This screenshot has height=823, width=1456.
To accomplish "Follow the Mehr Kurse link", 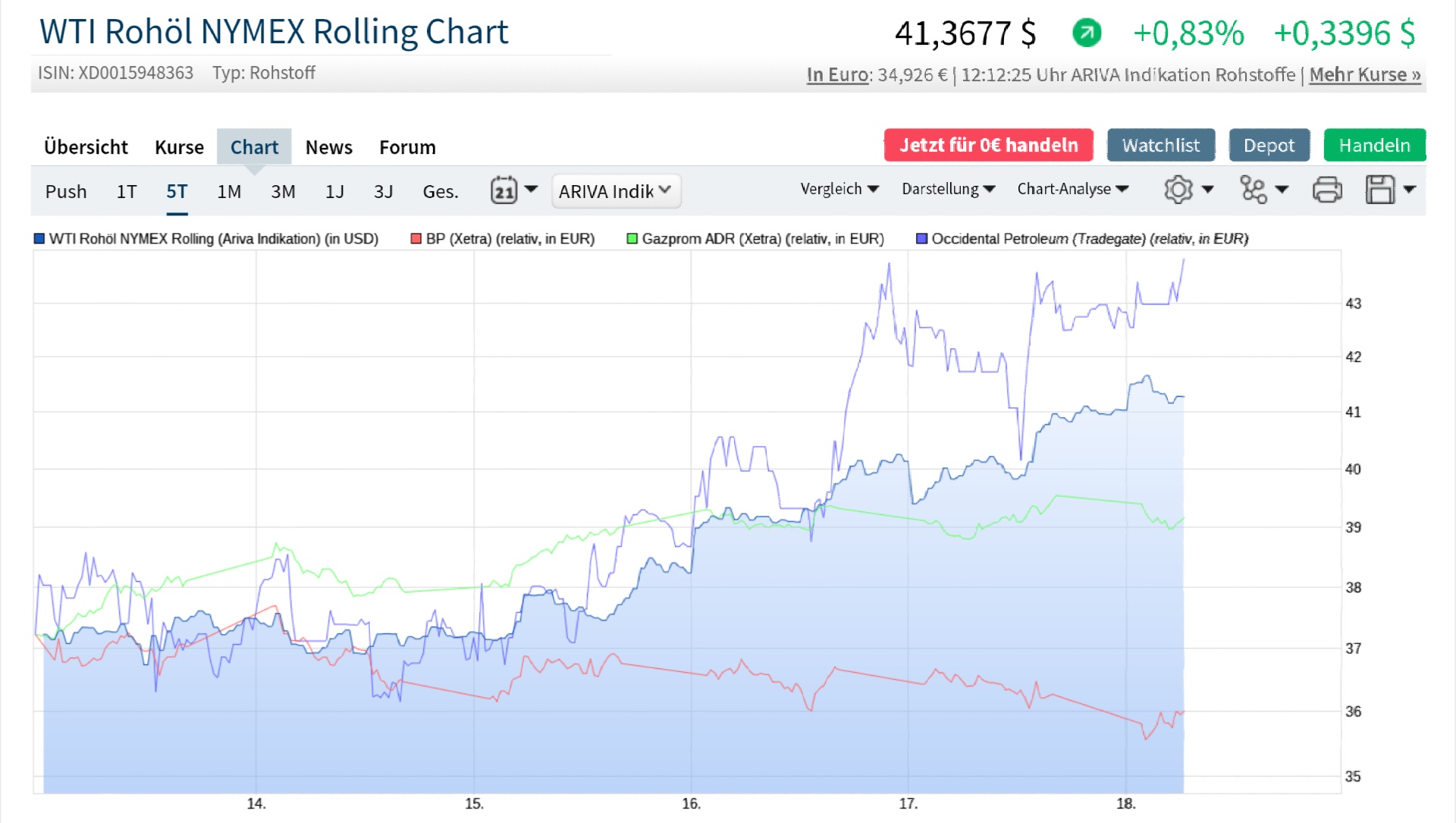I will pyautogui.click(x=1363, y=75).
